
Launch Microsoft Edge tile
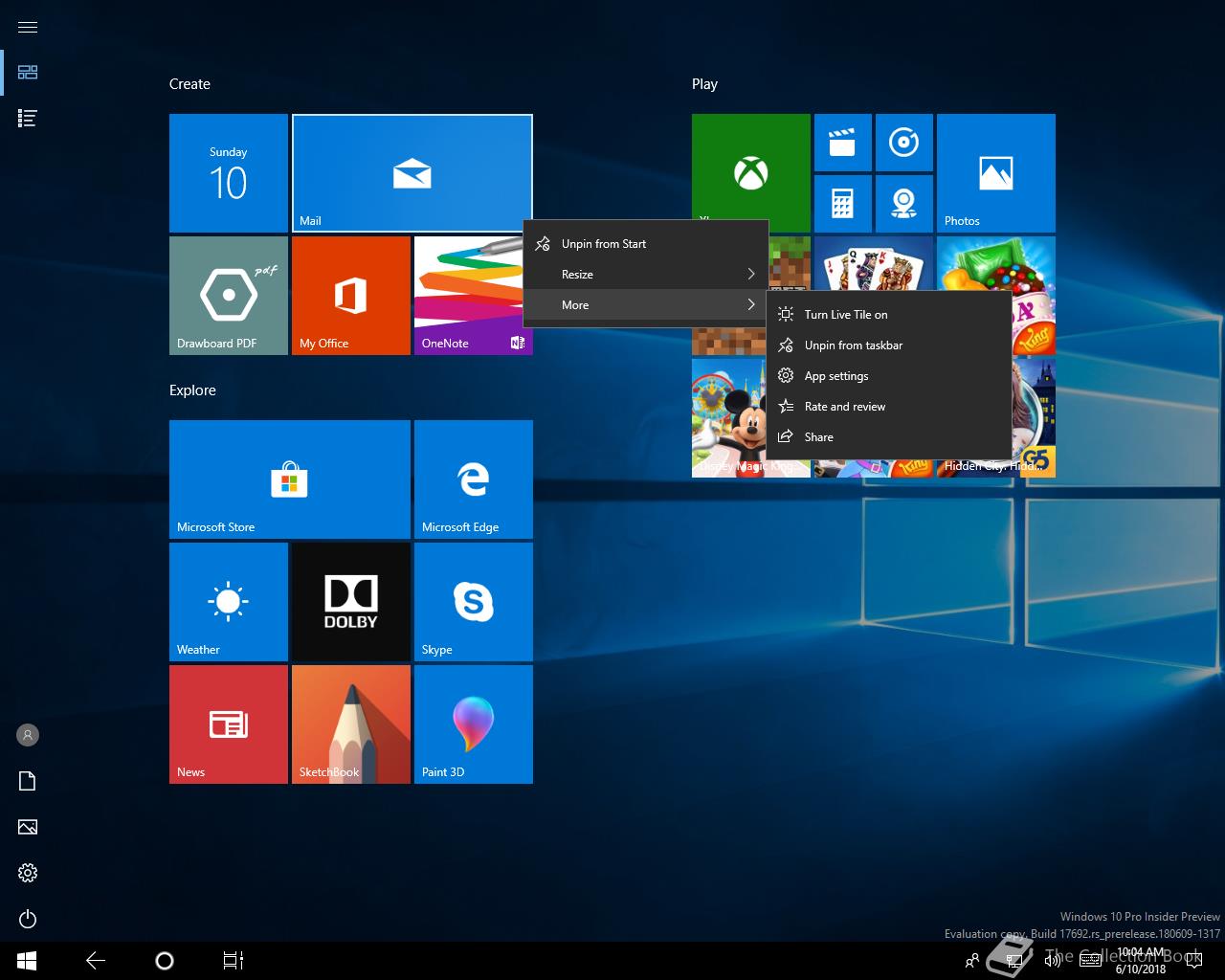point(474,479)
